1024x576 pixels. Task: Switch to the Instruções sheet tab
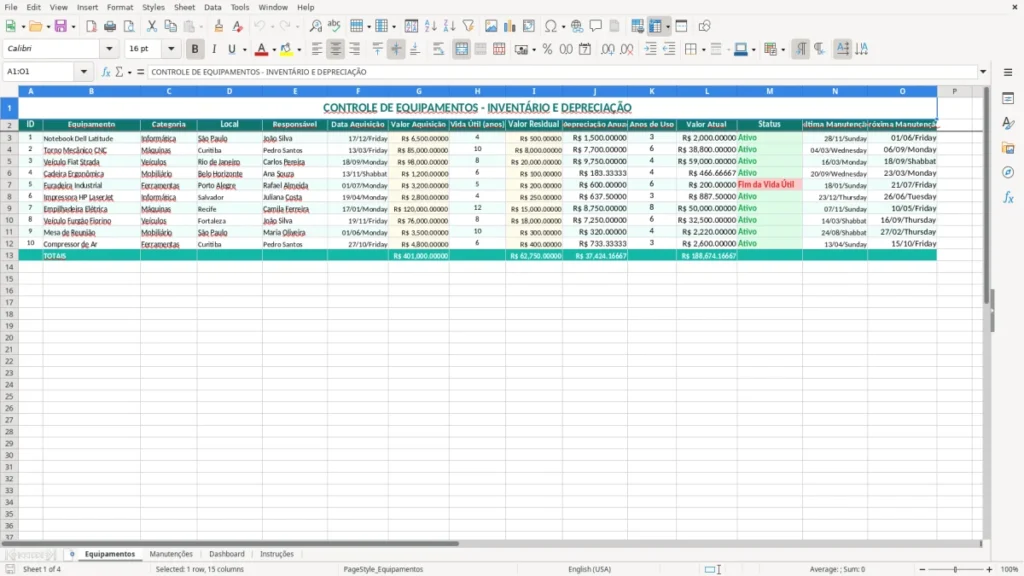click(x=277, y=554)
